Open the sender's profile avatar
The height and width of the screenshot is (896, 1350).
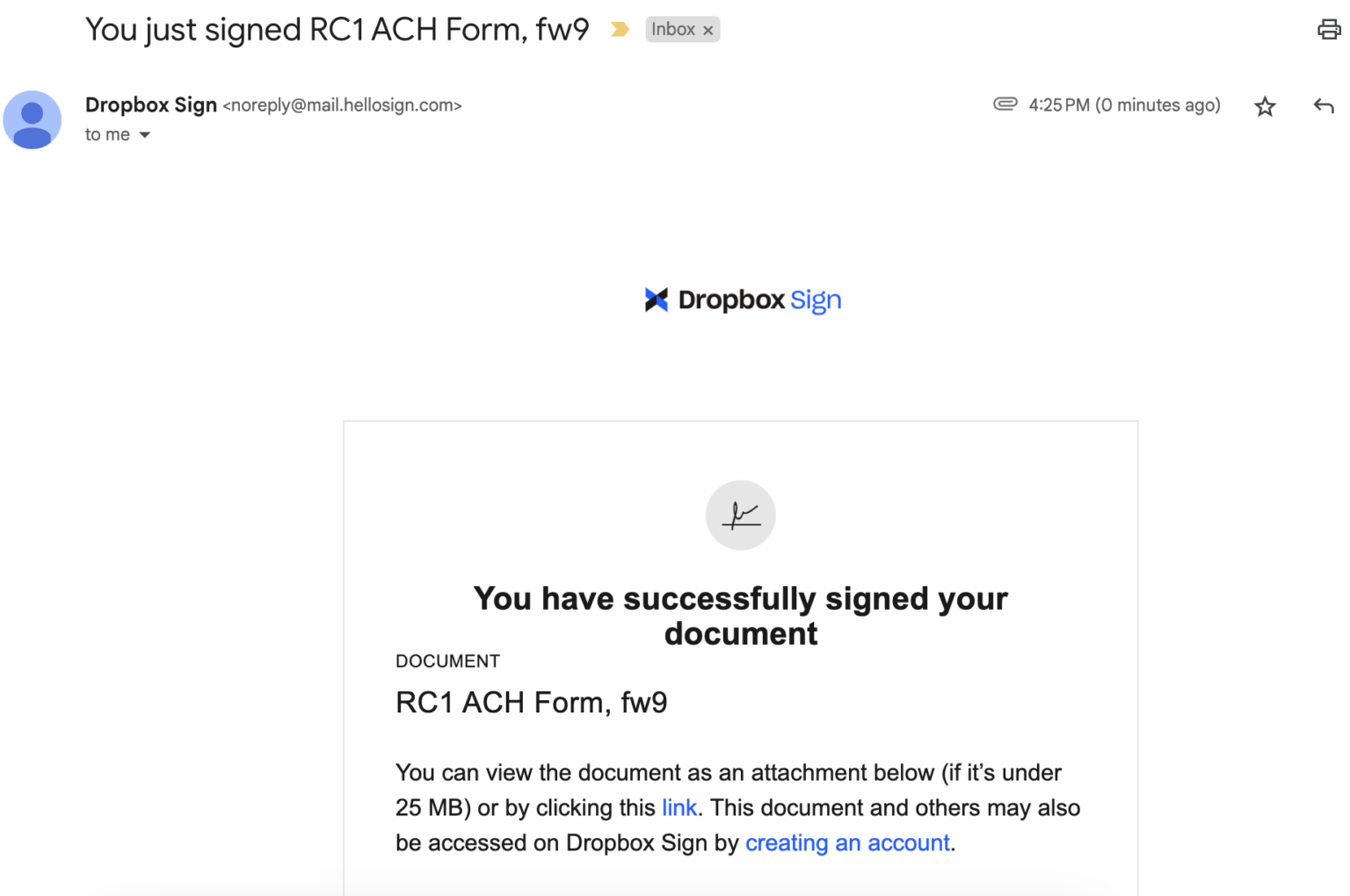(33, 119)
